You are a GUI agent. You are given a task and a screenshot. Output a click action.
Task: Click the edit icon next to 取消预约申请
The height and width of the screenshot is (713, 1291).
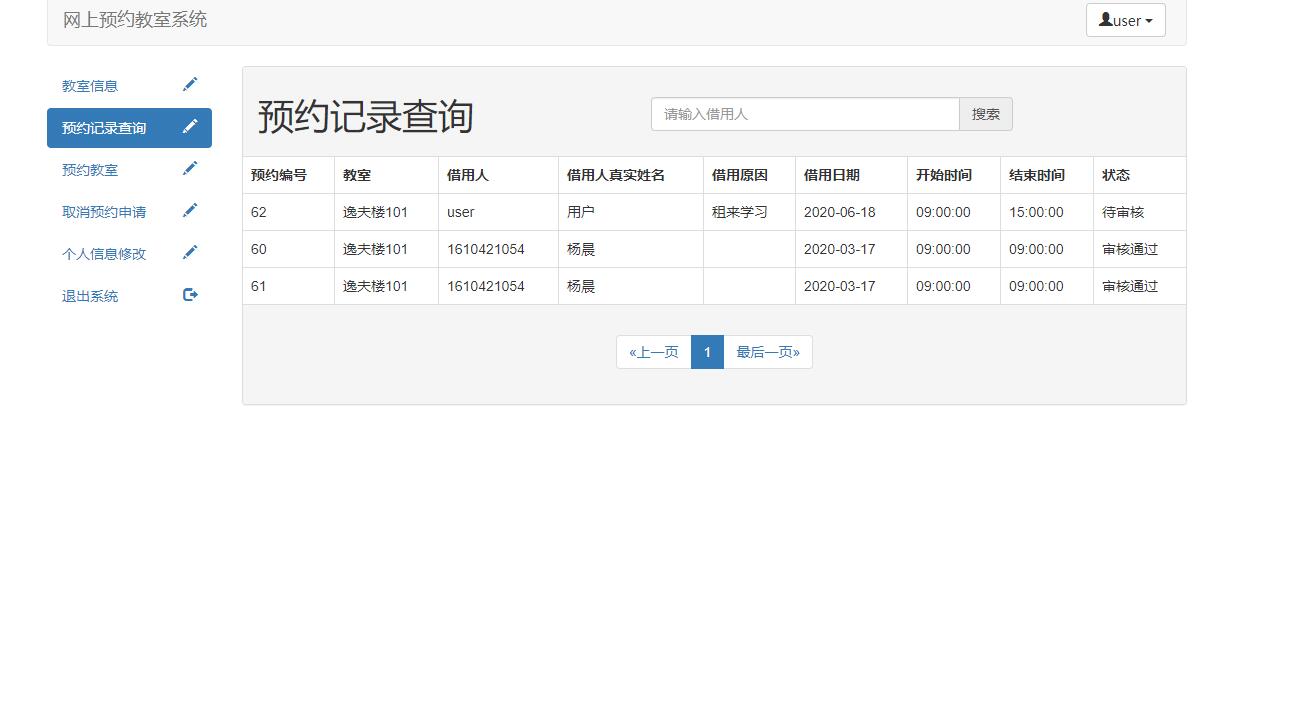pyautogui.click(x=190, y=210)
